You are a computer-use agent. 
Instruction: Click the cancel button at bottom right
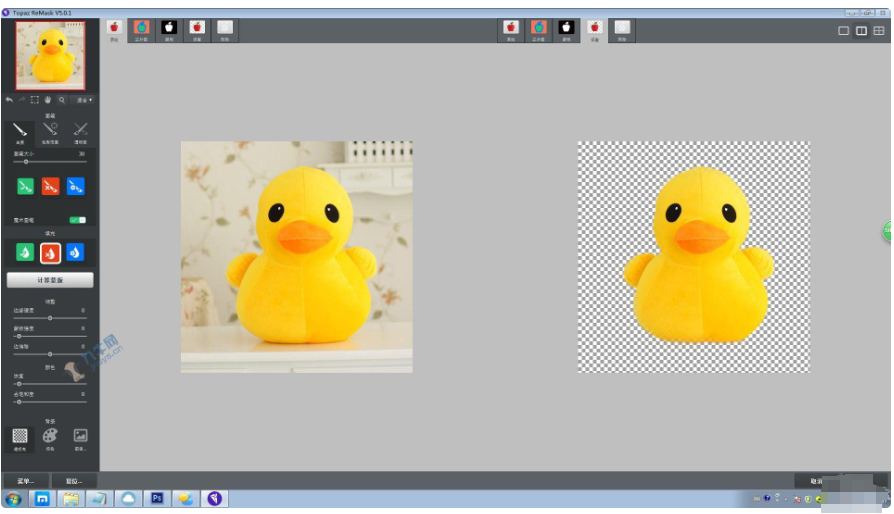tap(816, 481)
